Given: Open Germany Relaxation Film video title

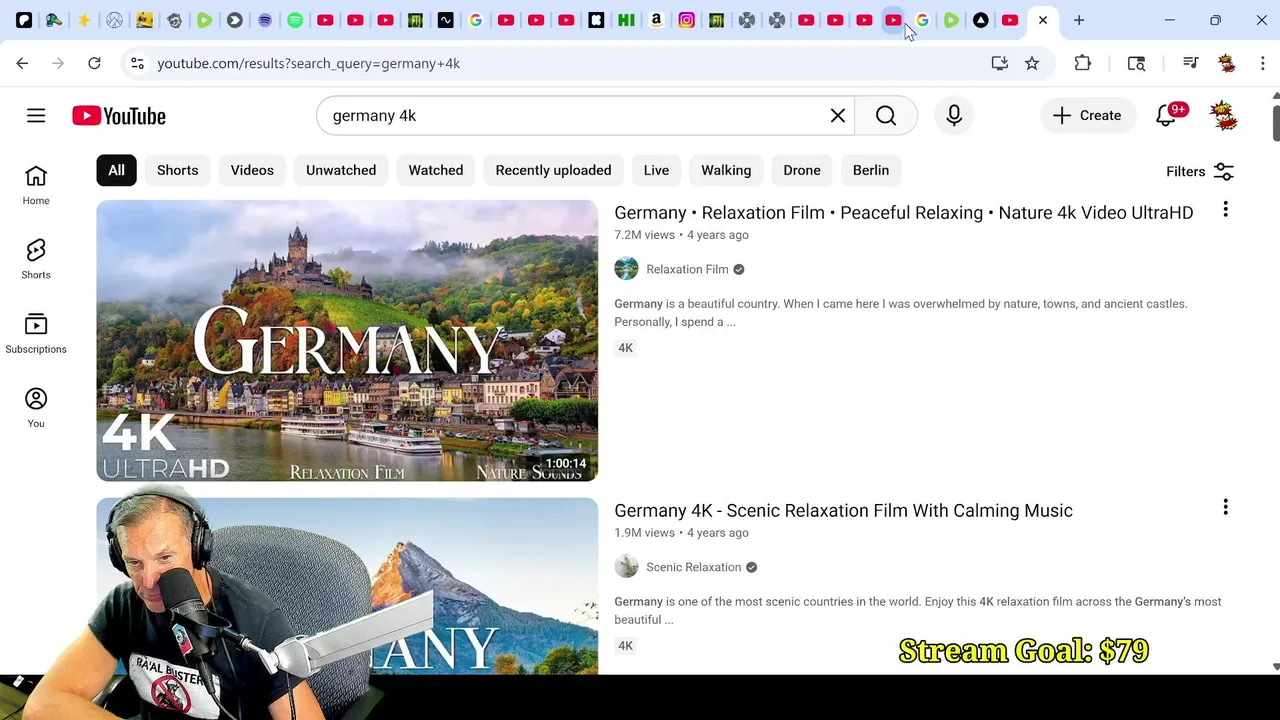Looking at the screenshot, I should pos(904,213).
